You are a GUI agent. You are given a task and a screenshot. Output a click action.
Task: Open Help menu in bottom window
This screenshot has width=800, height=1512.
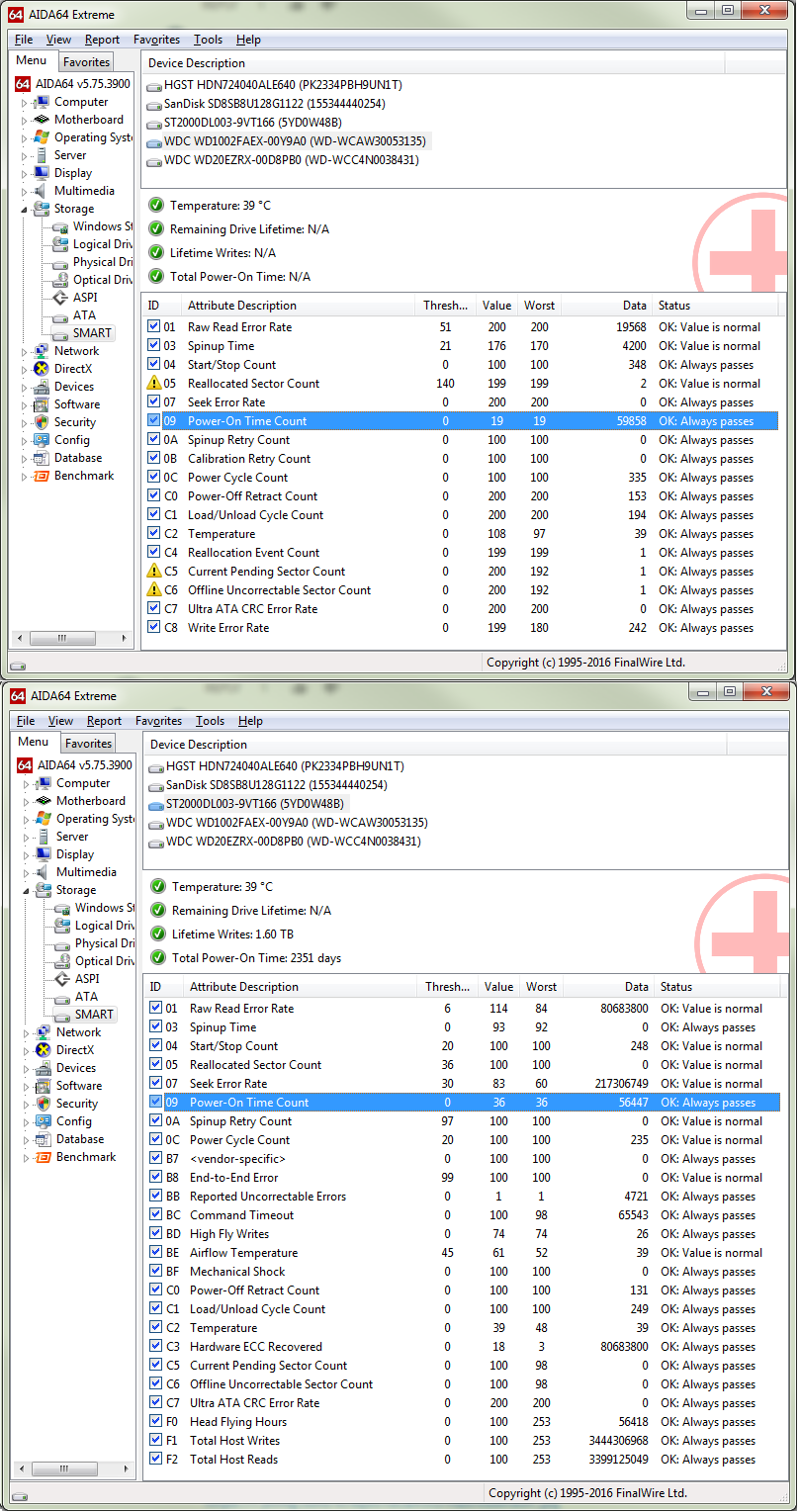click(251, 721)
